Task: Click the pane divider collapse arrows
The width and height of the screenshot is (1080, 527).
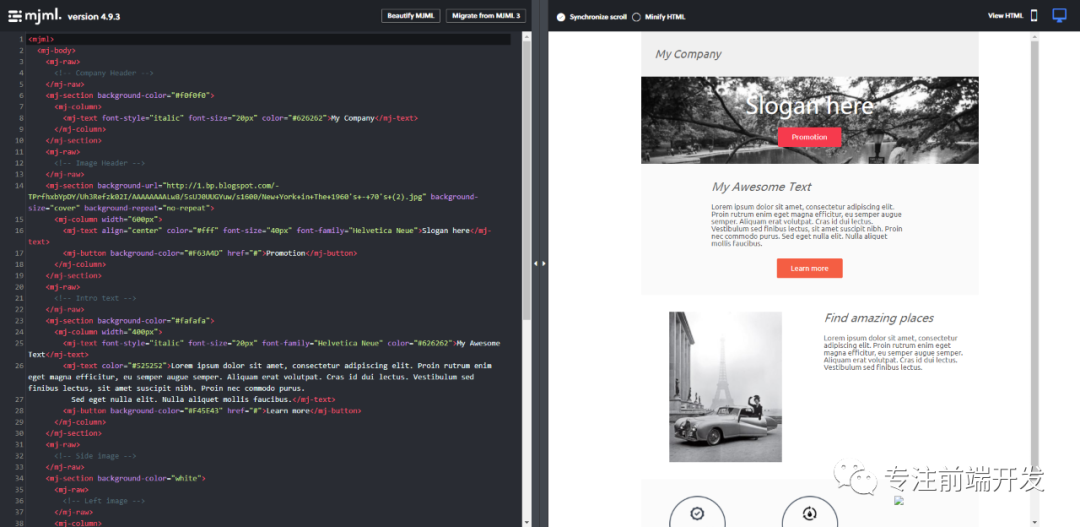Action: (x=539, y=263)
